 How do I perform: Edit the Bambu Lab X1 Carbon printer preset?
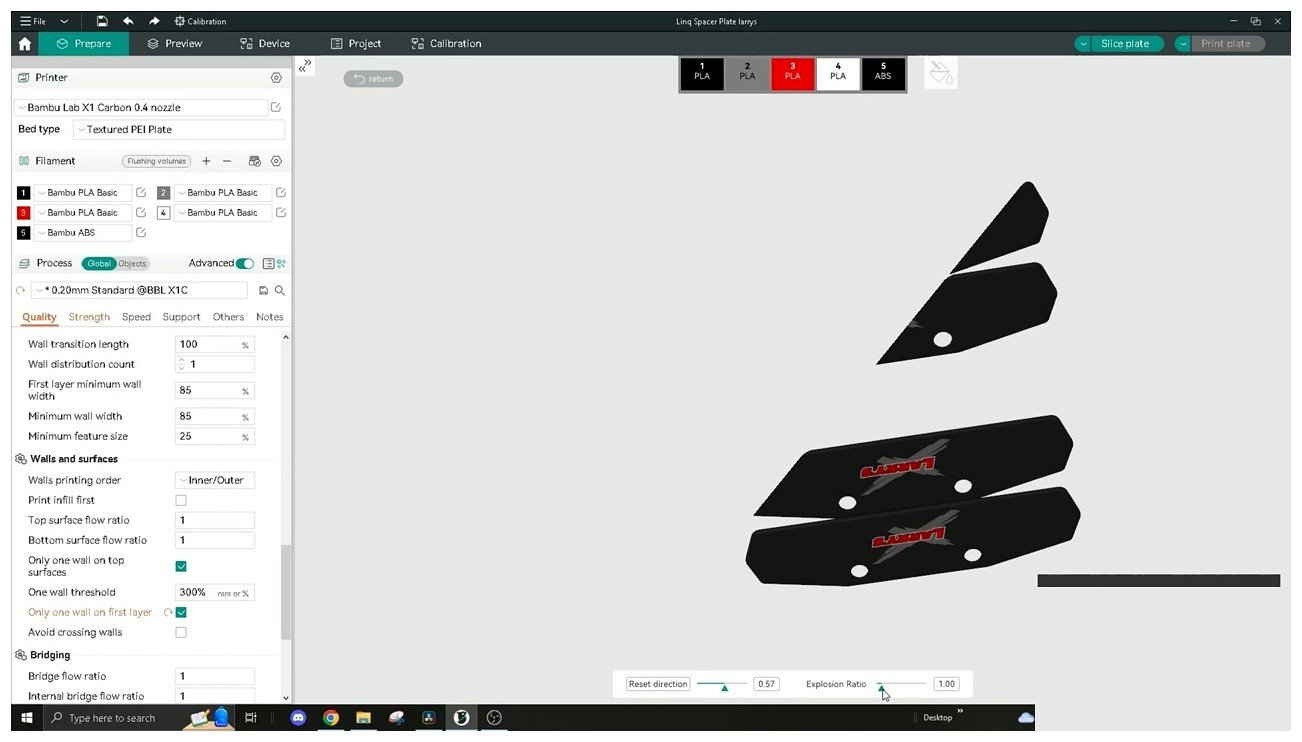276,107
